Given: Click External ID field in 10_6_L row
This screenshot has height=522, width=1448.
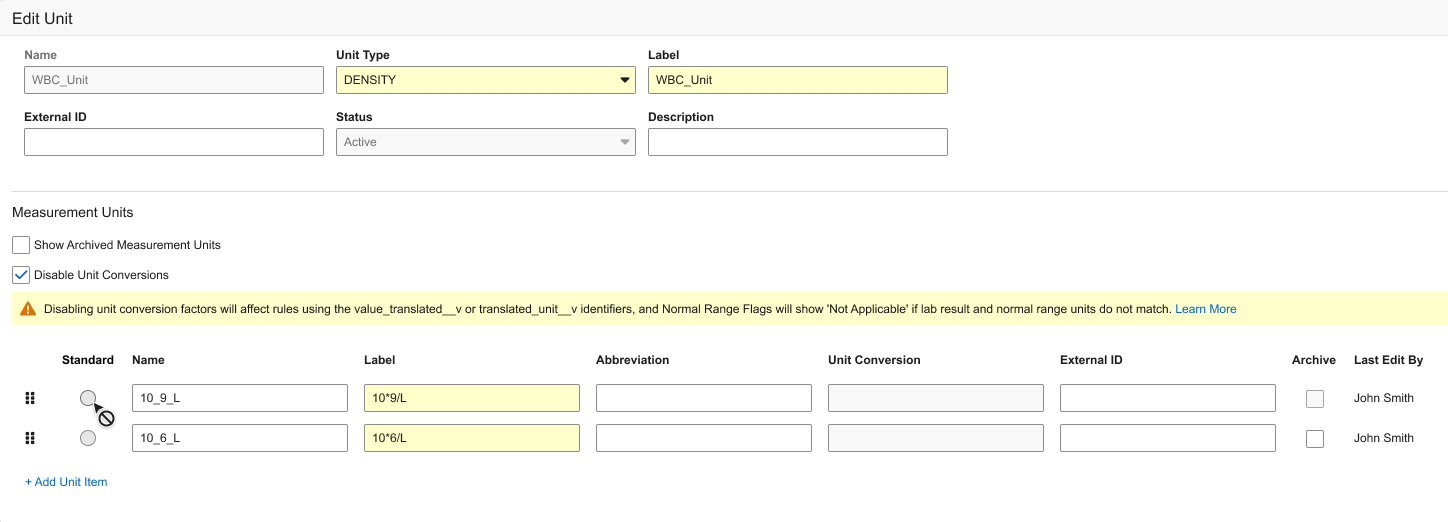Looking at the screenshot, I should pyautogui.click(x=1168, y=438).
